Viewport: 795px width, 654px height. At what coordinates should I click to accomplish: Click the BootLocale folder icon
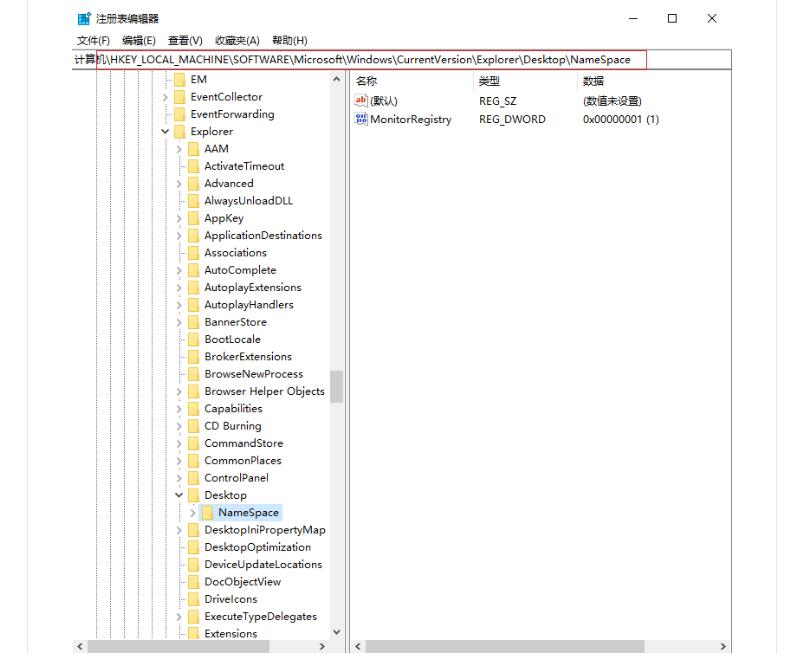point(193,339)
